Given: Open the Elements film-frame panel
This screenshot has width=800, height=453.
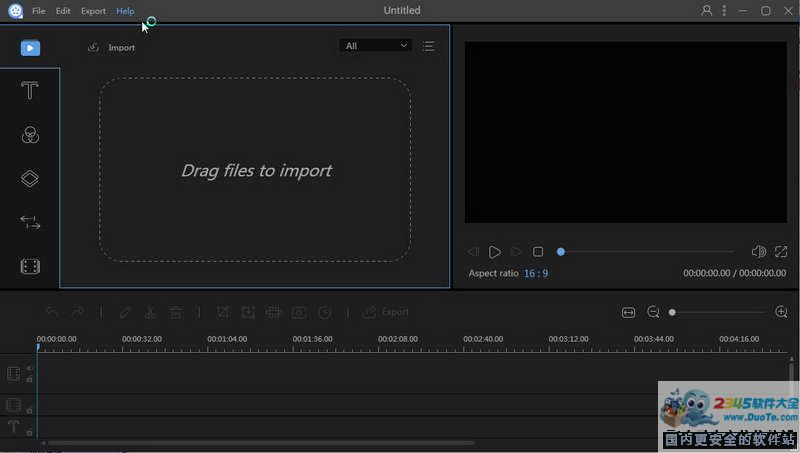Looking at the screenshot, I should pos(30,266).
